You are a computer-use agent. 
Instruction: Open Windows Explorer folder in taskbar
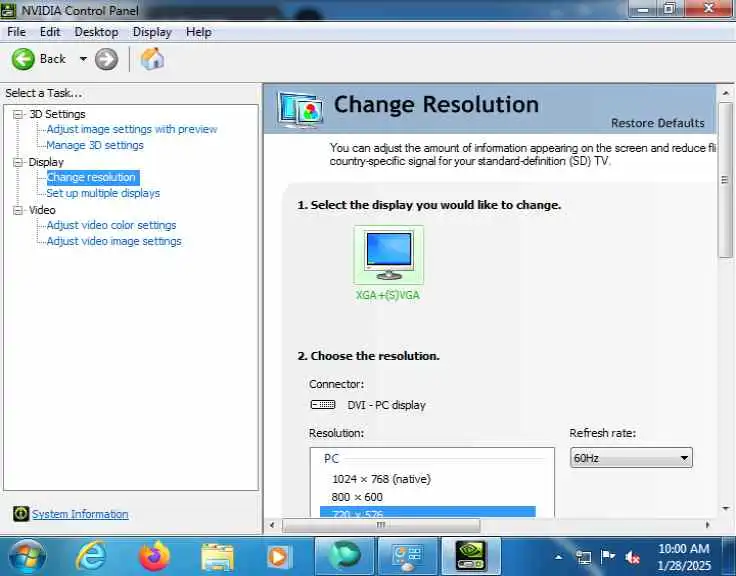[217, 557]
